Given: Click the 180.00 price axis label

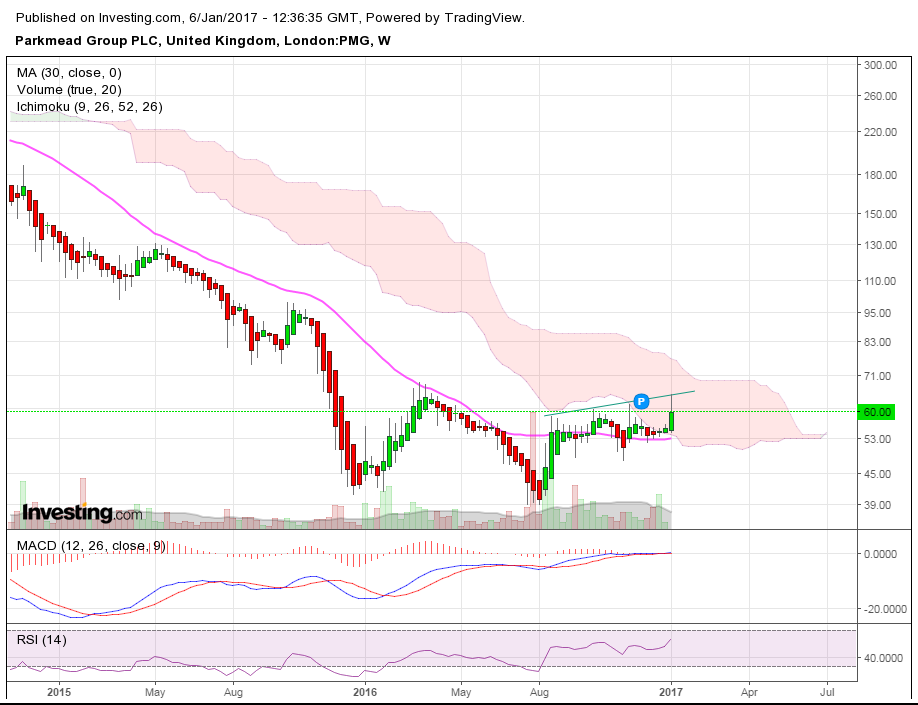Looking at the screenshot, I should tap(880, 175).
